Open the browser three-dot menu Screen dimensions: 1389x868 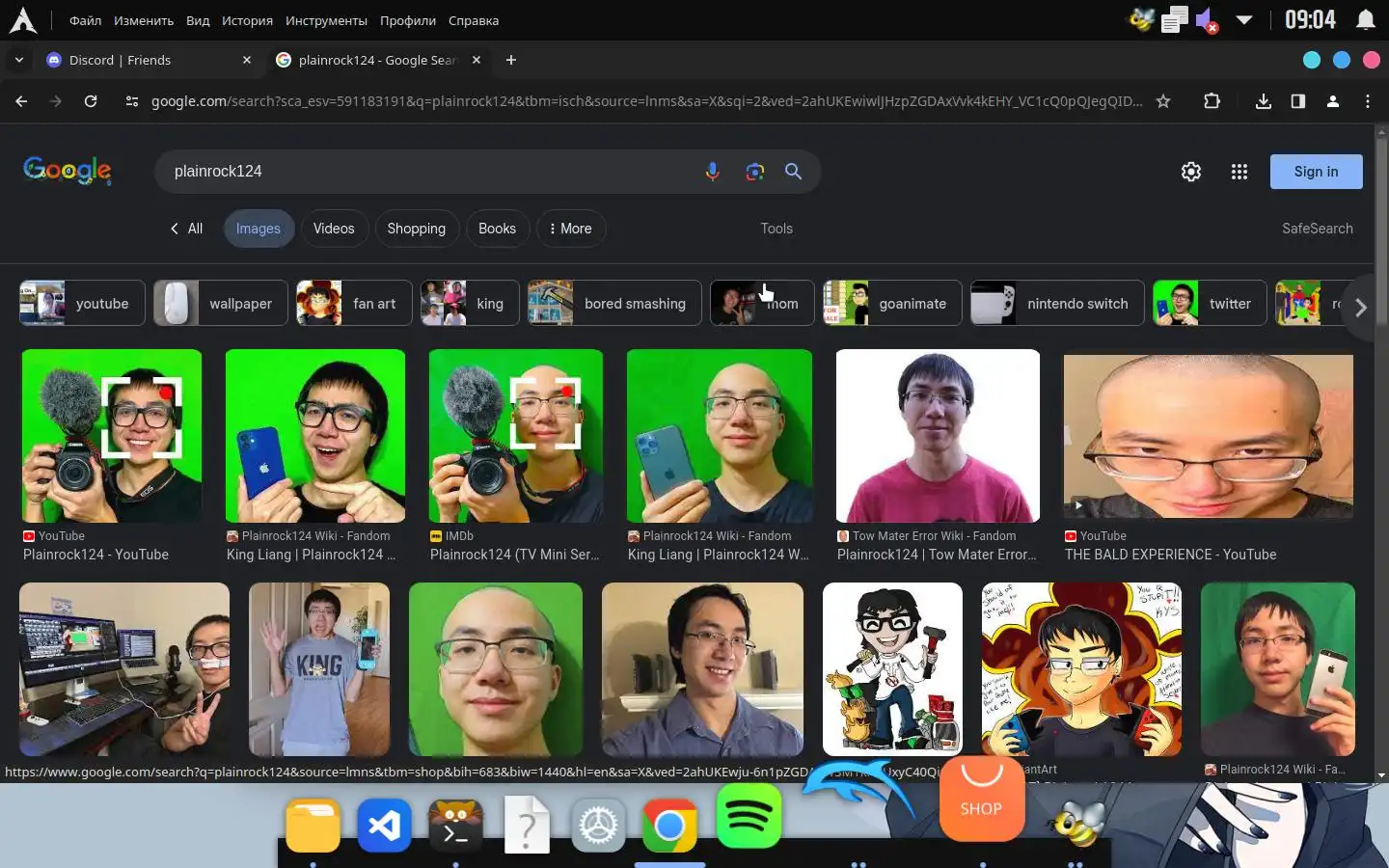[1368, 101]
